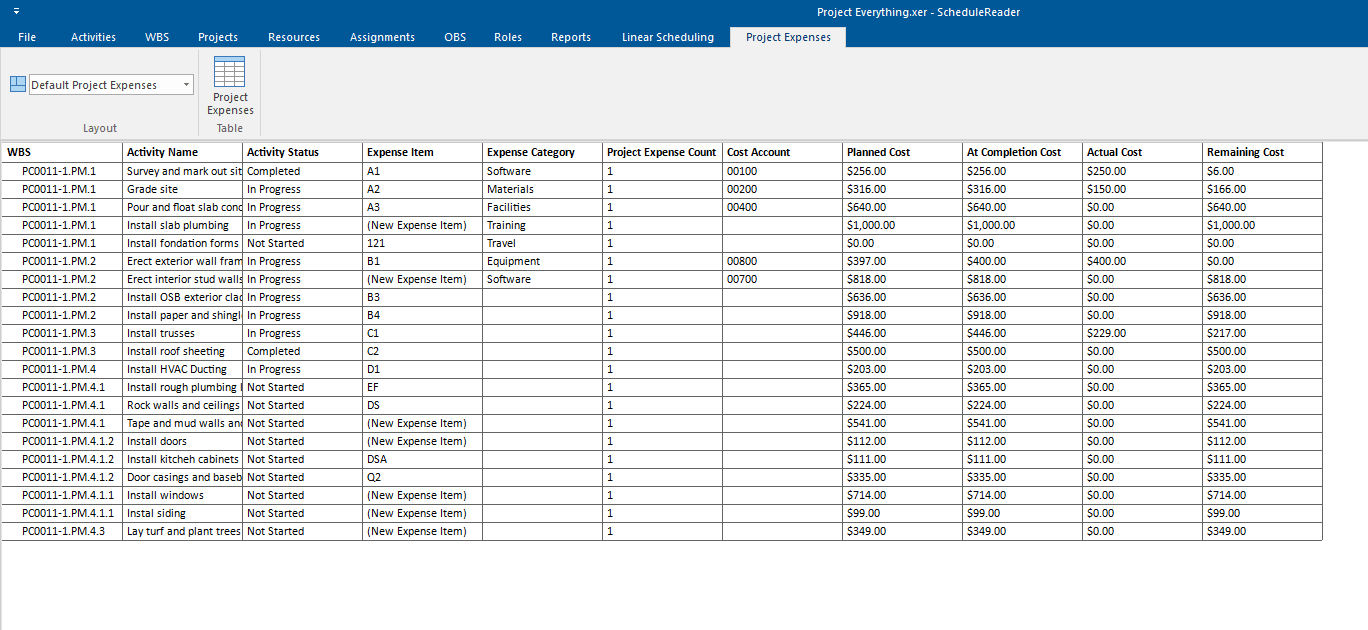1368x630 pixels.
Task: Click the Equipment expense category cell
Action: [x=543, y=261]
